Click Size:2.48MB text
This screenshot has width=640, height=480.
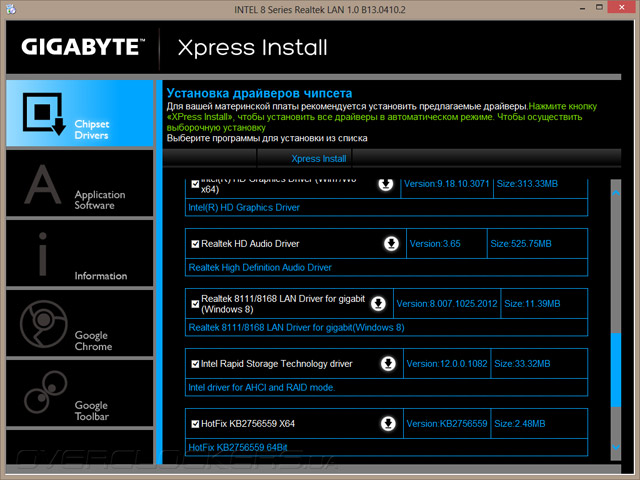pos(520,423)
